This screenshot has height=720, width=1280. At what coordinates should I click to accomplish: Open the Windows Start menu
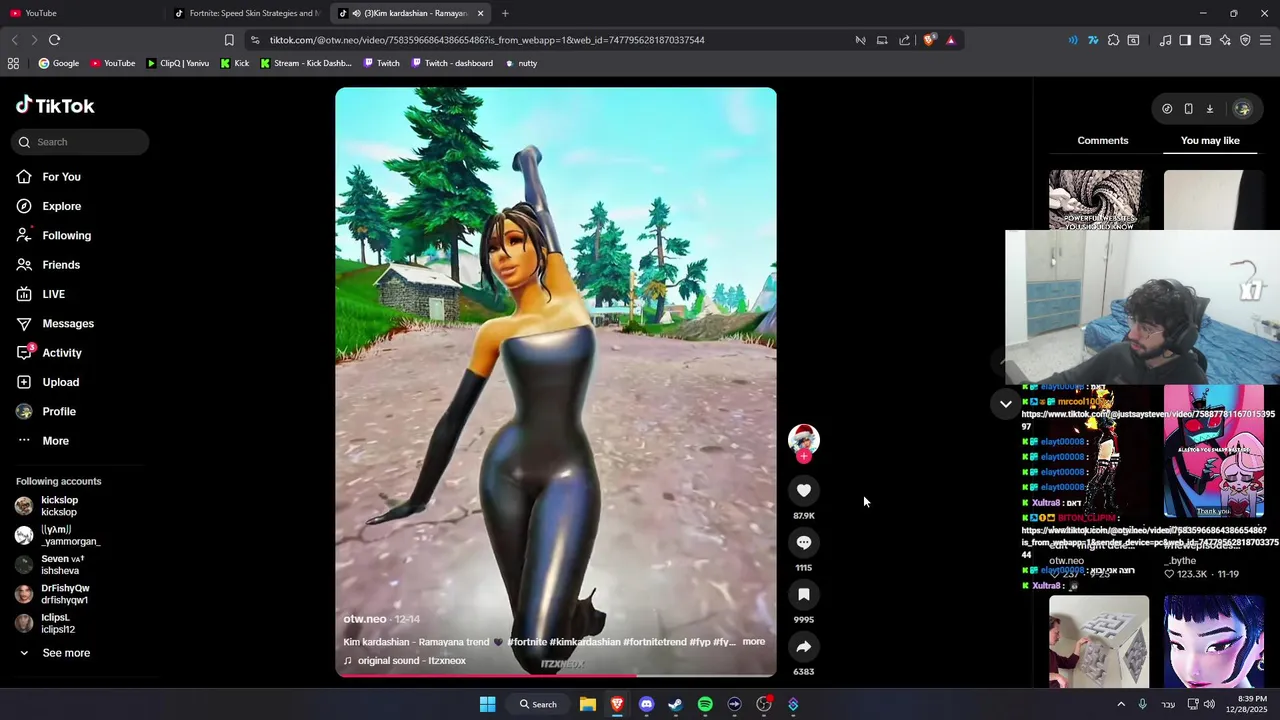tap(487, 704)
